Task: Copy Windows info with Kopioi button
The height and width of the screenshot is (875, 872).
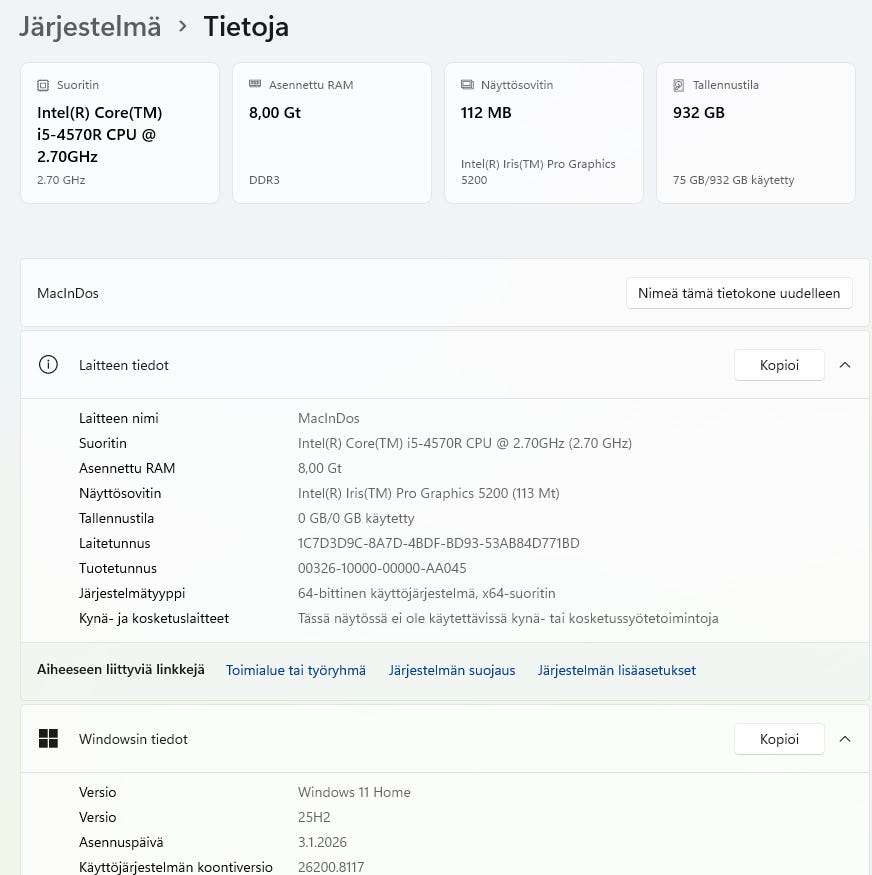Action: [779, 739]
